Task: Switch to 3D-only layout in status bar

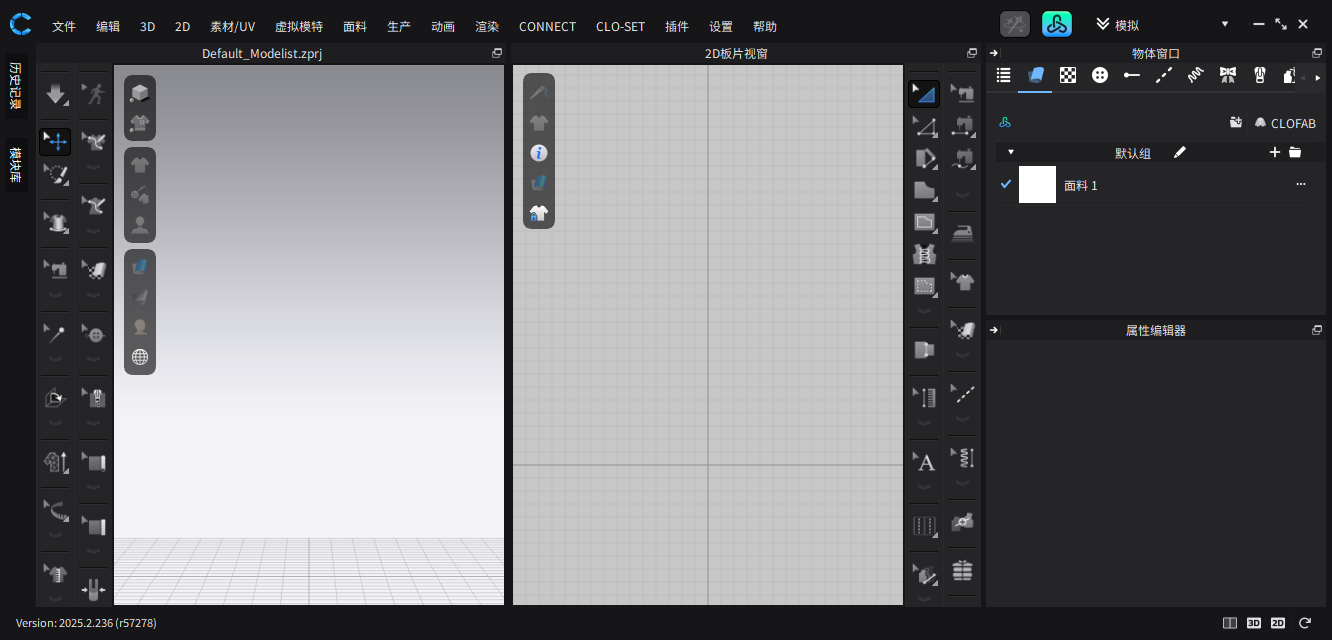Action: pyautogui.click(x=1254, y=623)
